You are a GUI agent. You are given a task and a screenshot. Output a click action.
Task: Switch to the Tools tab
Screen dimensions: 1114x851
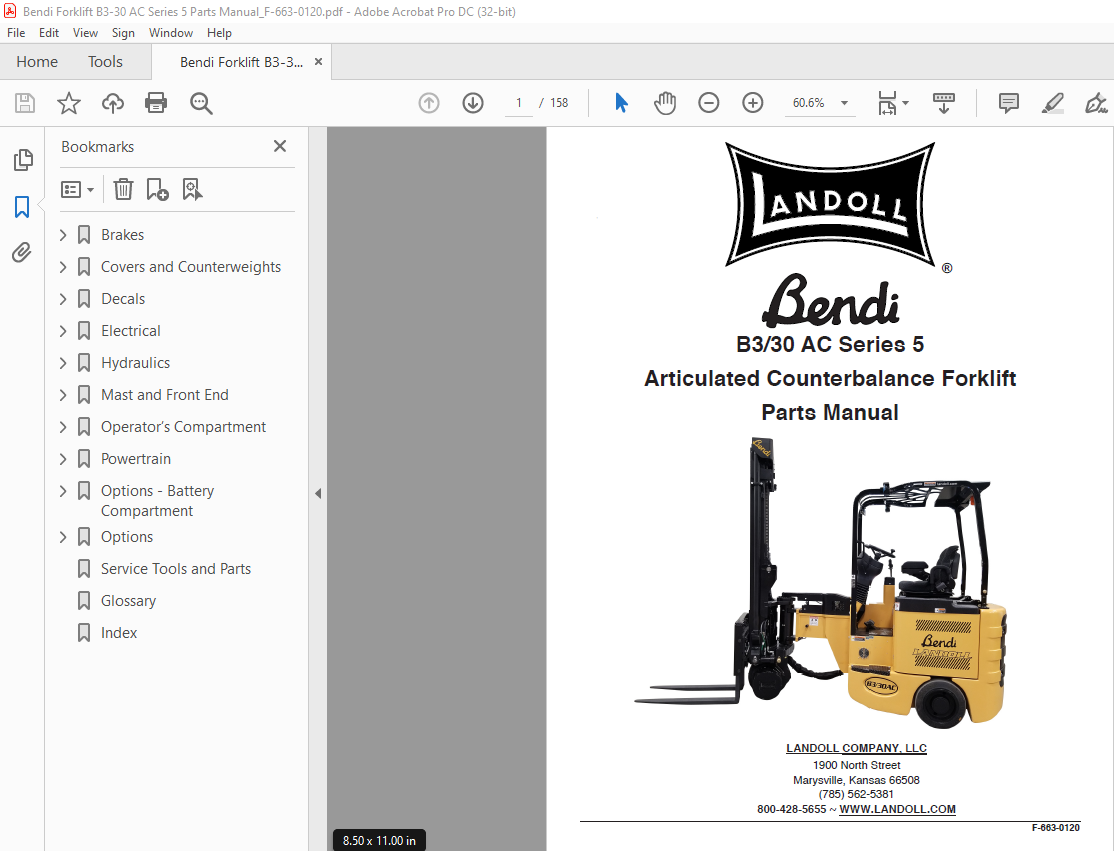click(105, 62)
